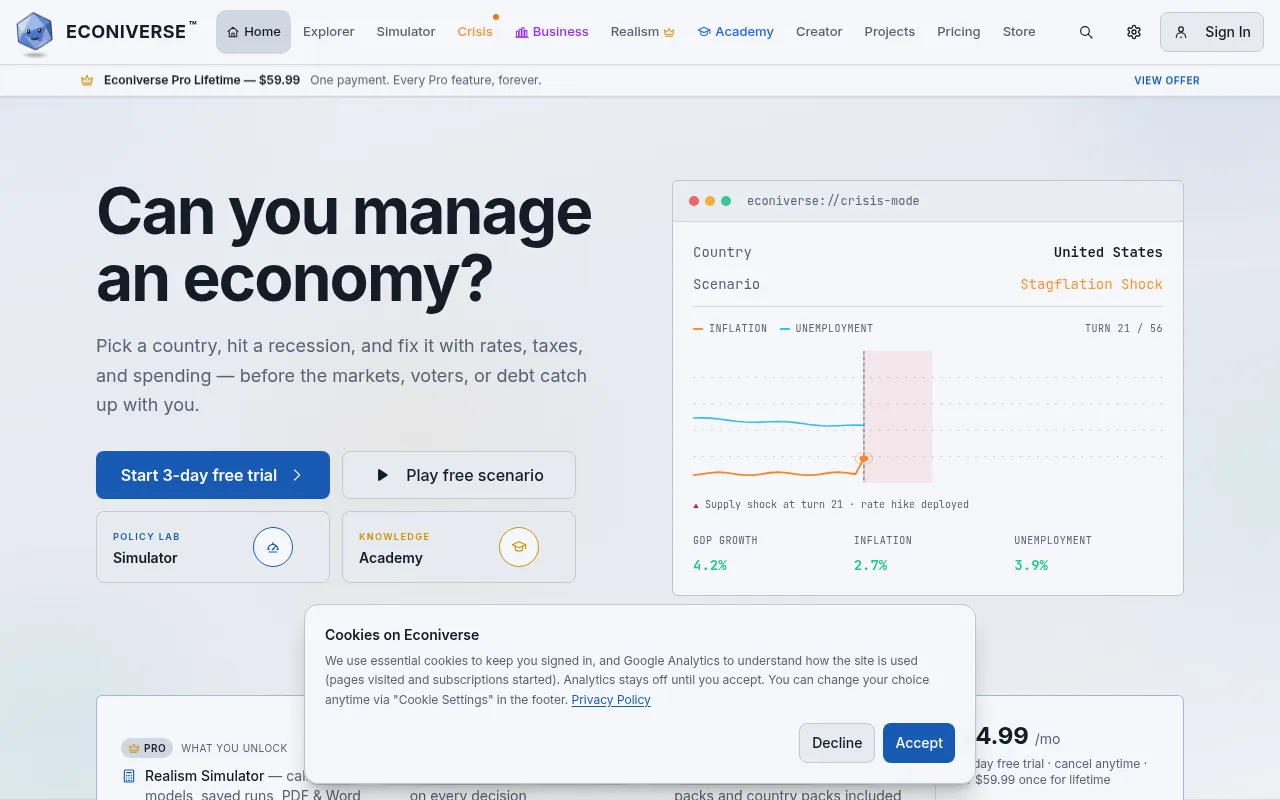Click the Simulator gauge circle icon
Screen dimensions: 1280x800
coord(273,547)
